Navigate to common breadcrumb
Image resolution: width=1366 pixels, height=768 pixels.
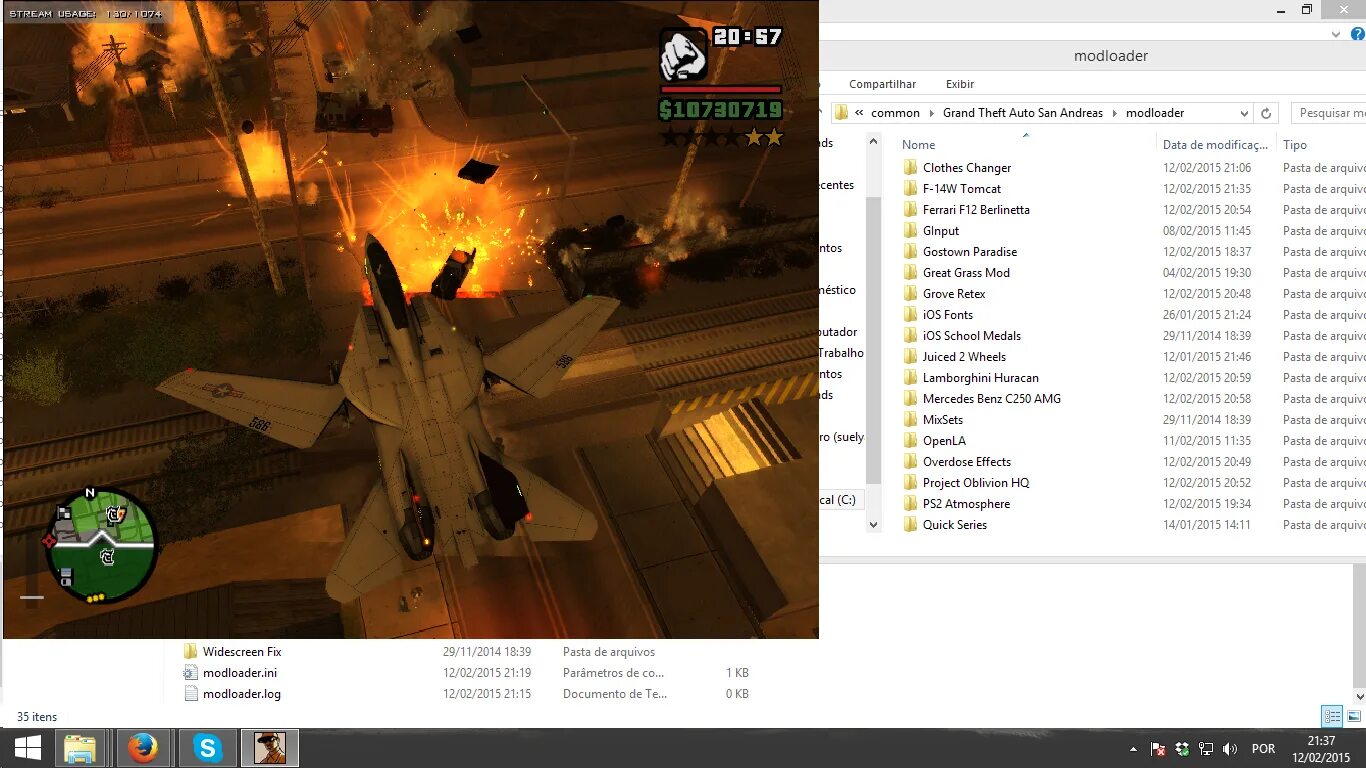(x=895, y=113)
